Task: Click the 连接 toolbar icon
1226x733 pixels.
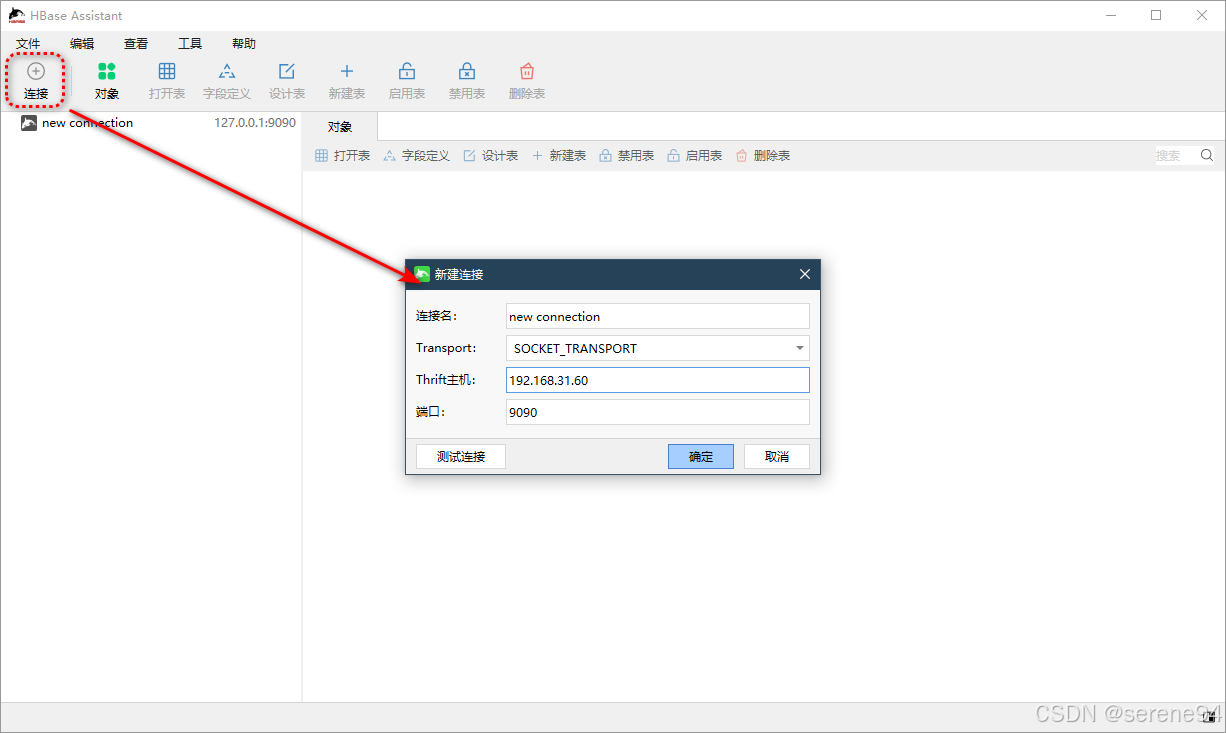Action: pyautogui.click(x=36, y=72)
